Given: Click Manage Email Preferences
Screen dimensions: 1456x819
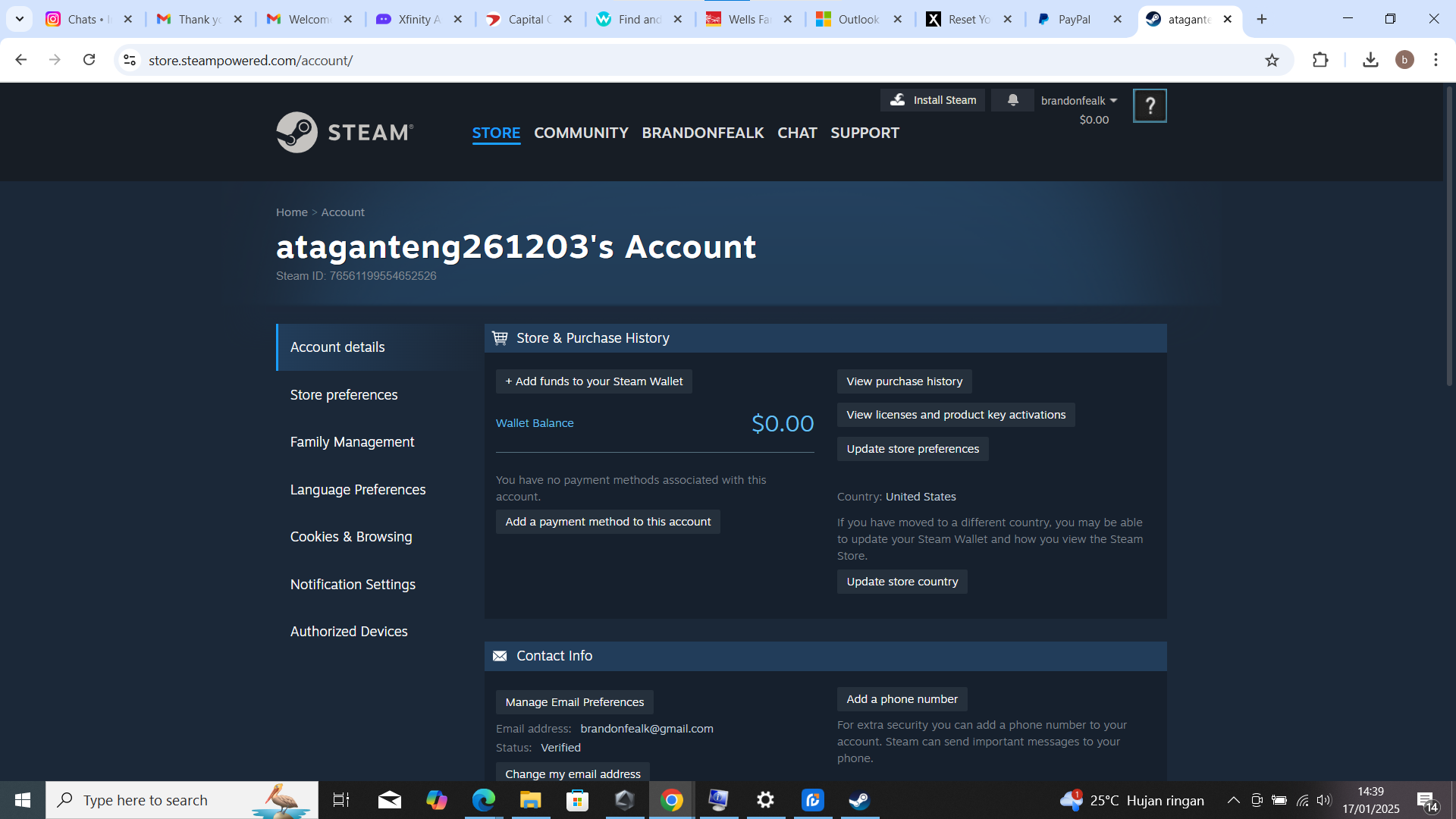Looking at the screenshot, I should [574, 702].
